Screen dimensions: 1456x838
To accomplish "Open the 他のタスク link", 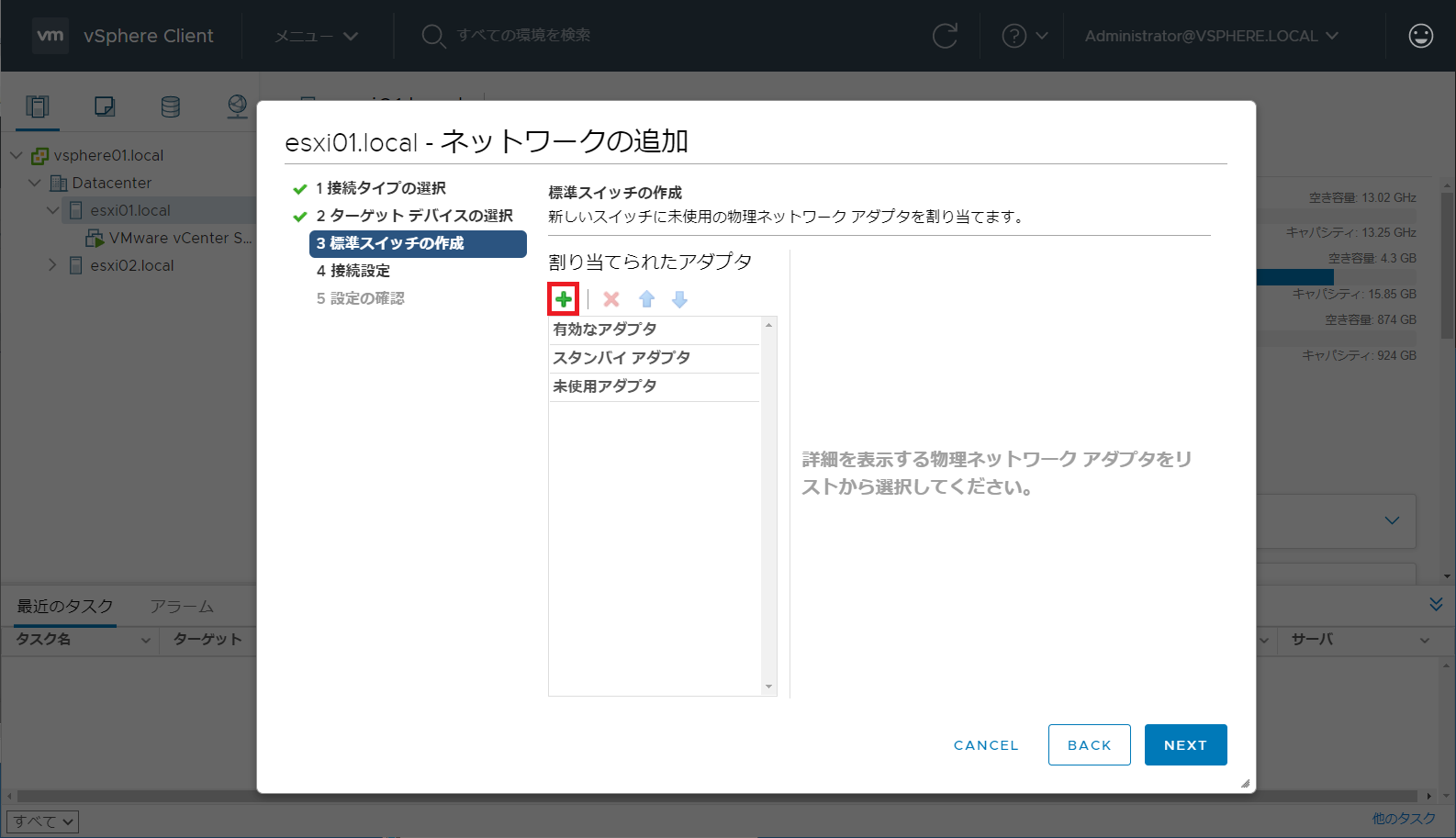I will click(x=1404, y=819).
